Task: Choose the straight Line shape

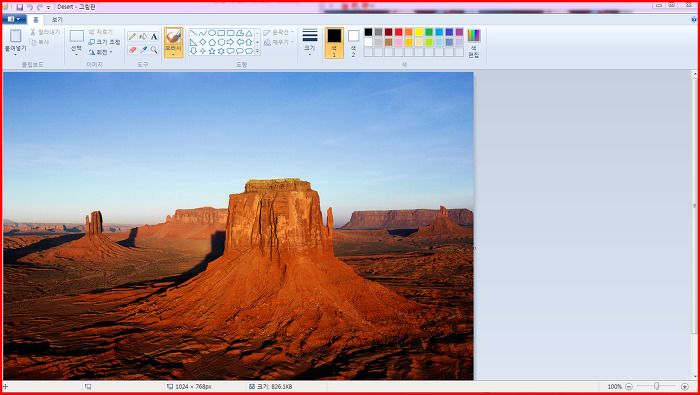Action: [x=193, y=33]
